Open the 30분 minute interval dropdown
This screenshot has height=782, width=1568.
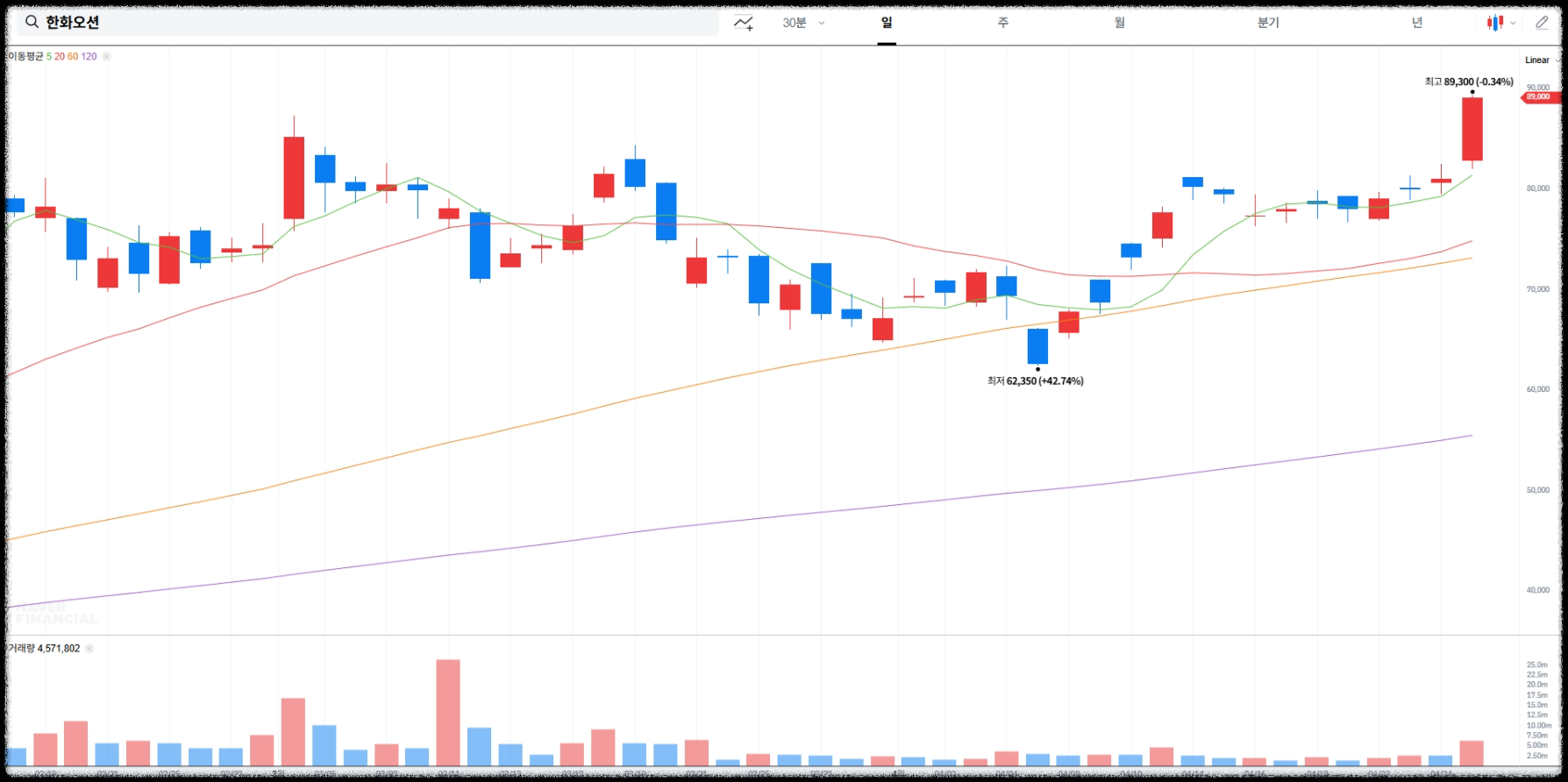(803, 23)
